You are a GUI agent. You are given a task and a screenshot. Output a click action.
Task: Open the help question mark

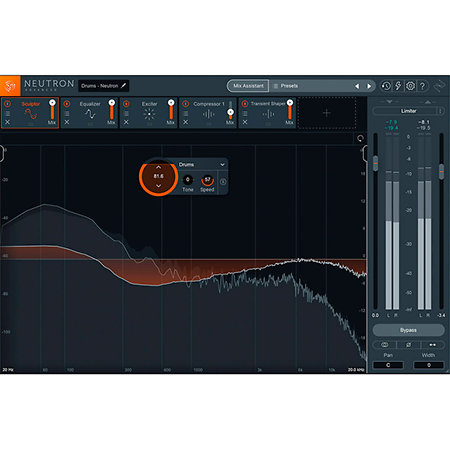[x=422, y=86]
